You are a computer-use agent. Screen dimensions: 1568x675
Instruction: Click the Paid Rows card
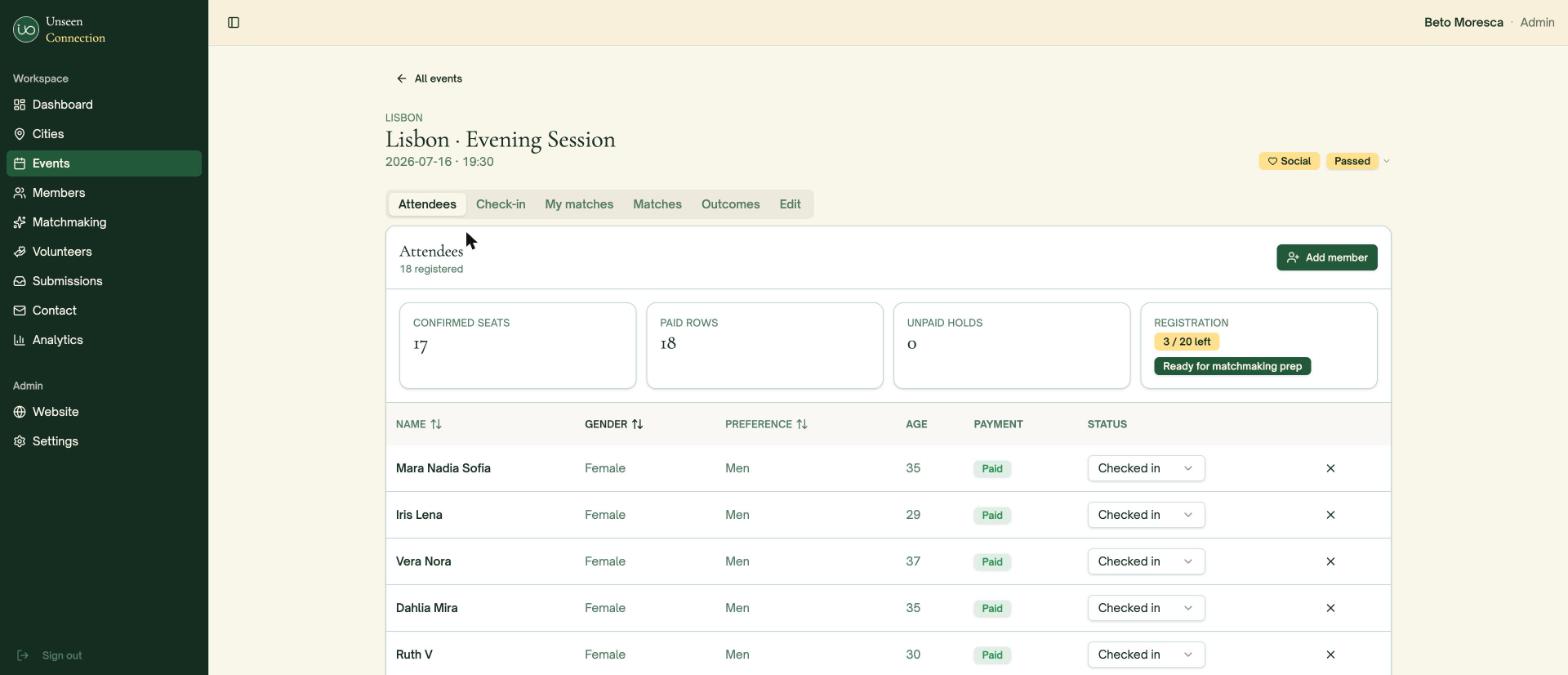(765, 345)
